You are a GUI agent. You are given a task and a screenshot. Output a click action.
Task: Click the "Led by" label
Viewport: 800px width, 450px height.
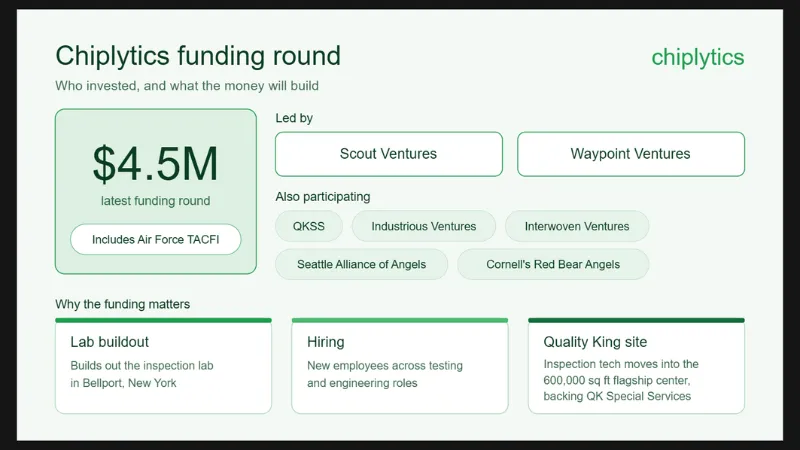[294, 118]
